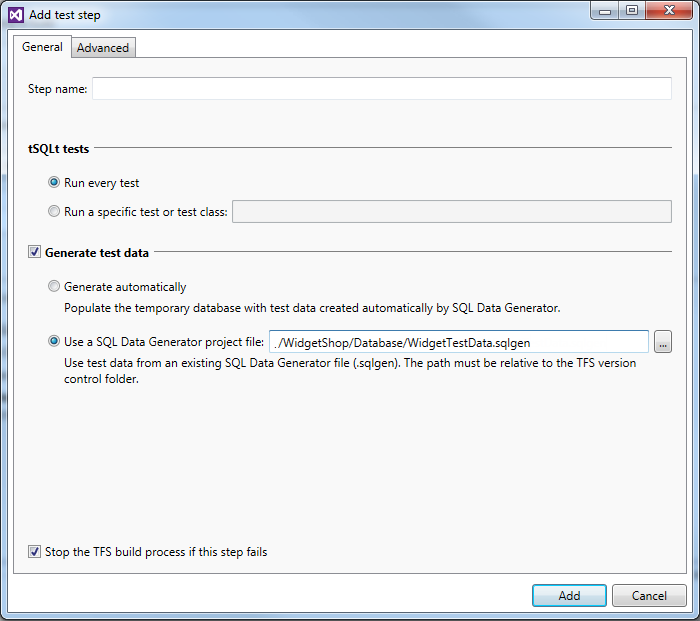Viewport: 700px width, 621px height.
Task: Toggle Stop the TFS build process checkbox
Action: (35, 551)
